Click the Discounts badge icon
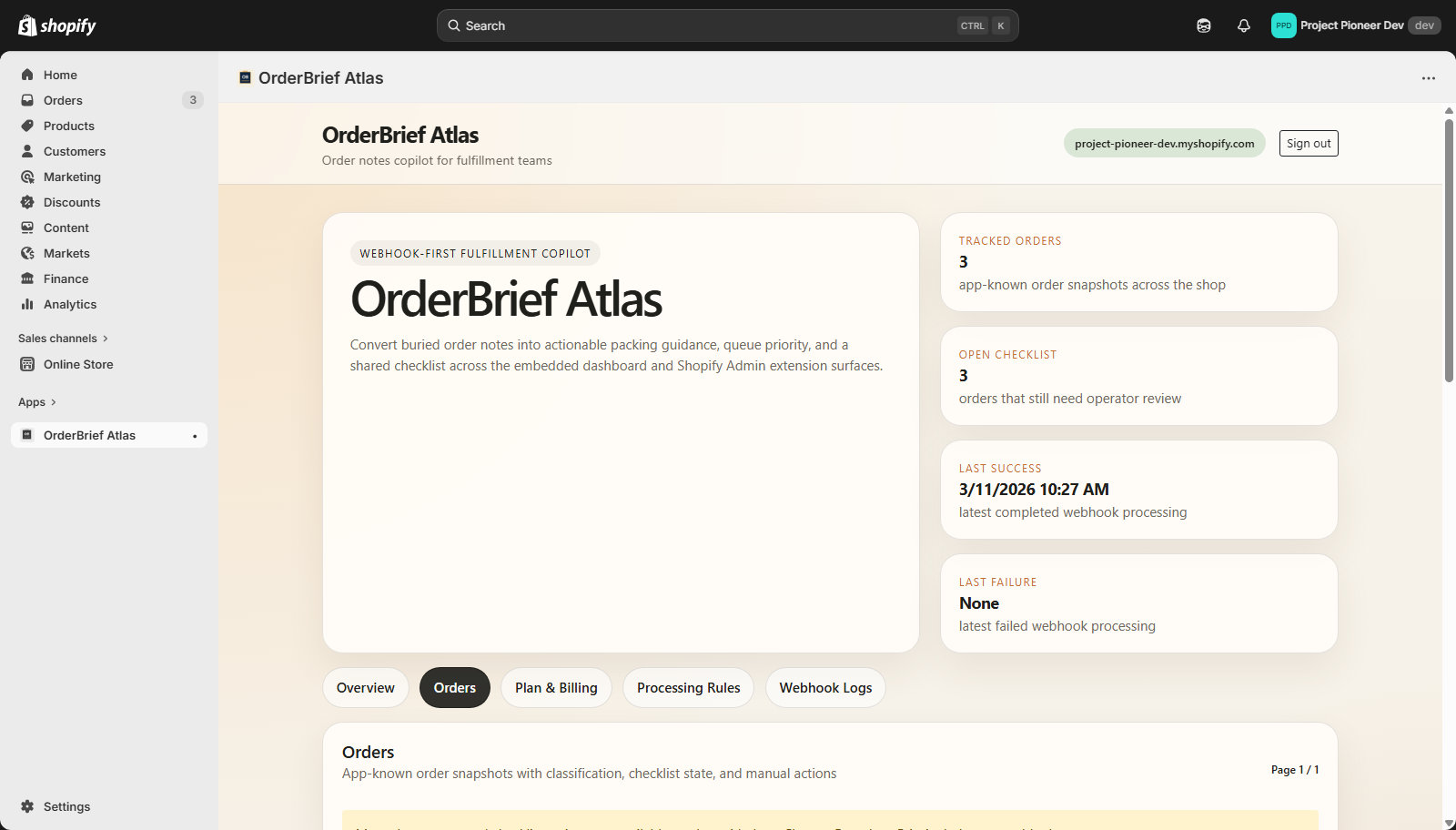 point(27,202)
